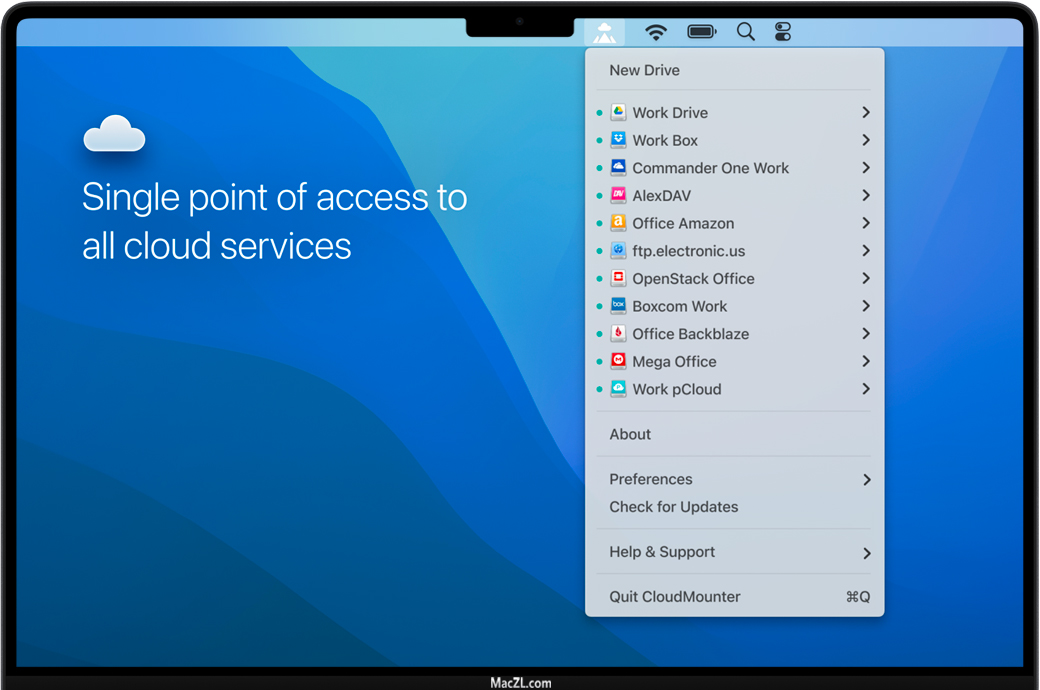The width and height of the screenshot is (1040, 690).
Task: Select Check for Updates
Action: pos(674,507)
